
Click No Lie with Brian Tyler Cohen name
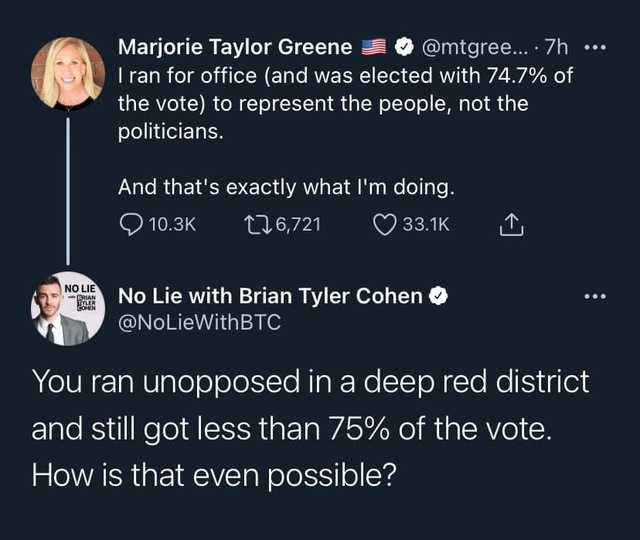(270, 296)
